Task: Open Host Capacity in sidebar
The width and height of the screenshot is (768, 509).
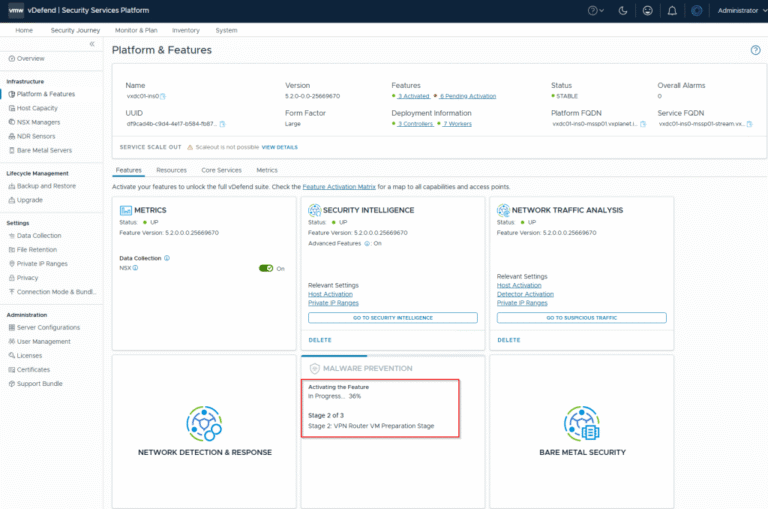Action: pyautogui.click(x=33, y=108)
